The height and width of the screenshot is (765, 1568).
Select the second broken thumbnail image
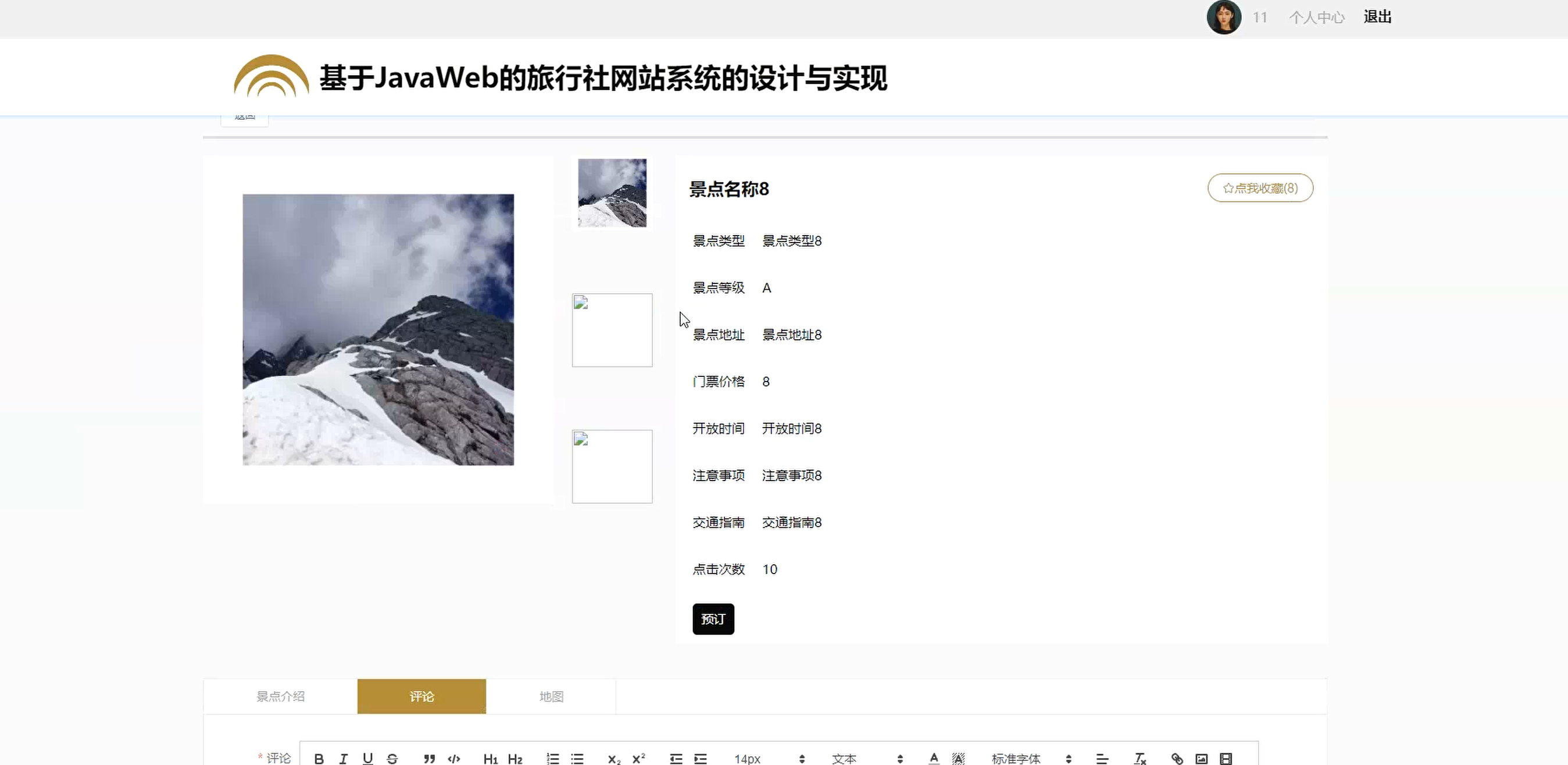pyautogui.click(x=612, y=330)
